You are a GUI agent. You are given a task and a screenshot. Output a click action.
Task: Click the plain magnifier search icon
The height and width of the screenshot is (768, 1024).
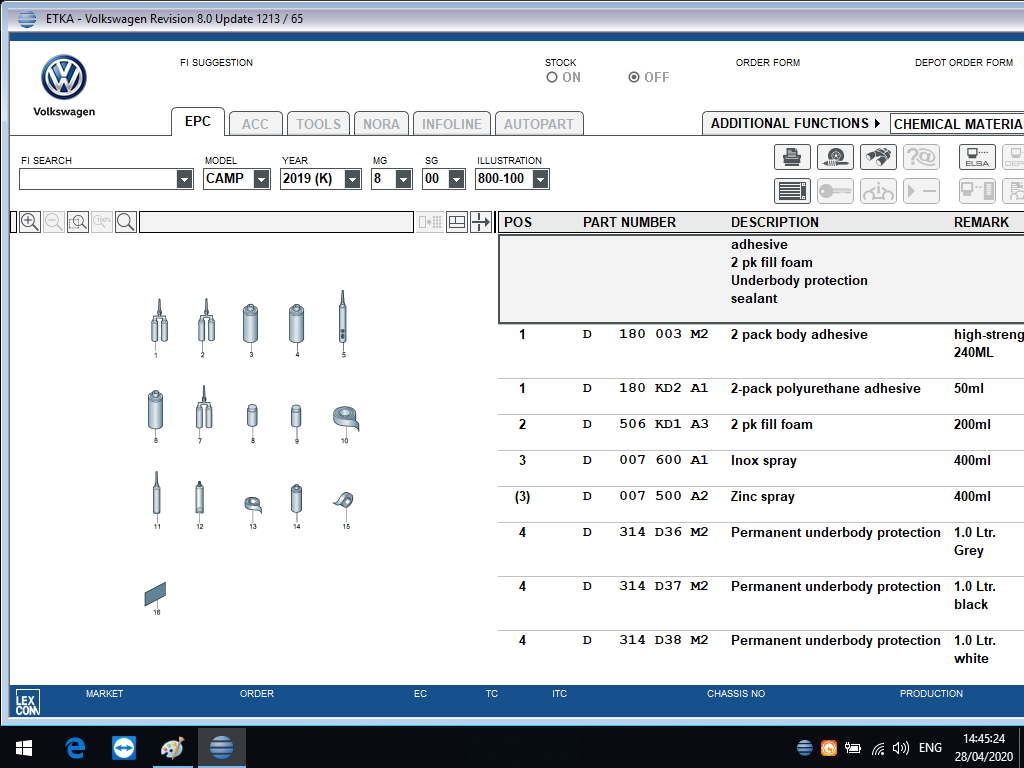click(126, 222)
